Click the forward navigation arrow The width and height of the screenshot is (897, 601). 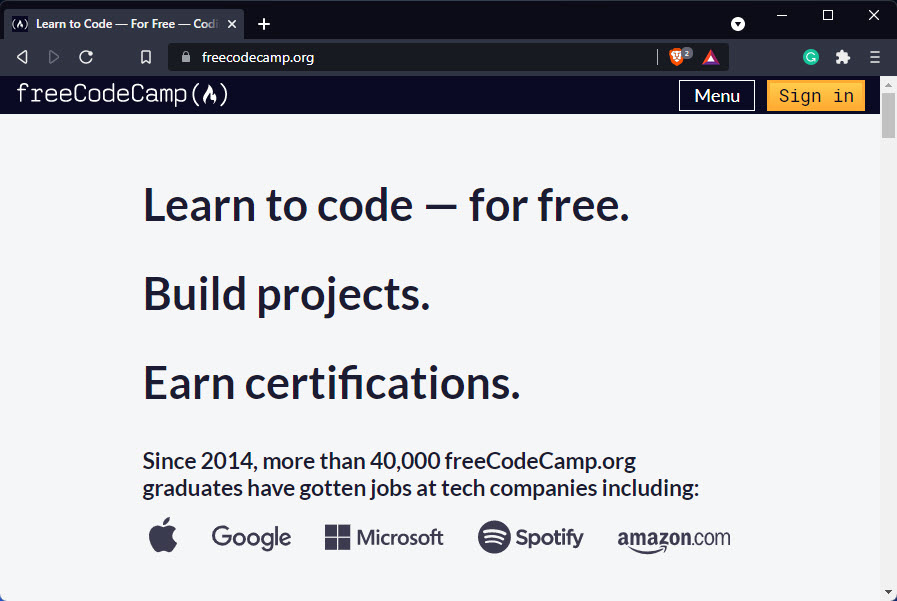coord(54,57)
